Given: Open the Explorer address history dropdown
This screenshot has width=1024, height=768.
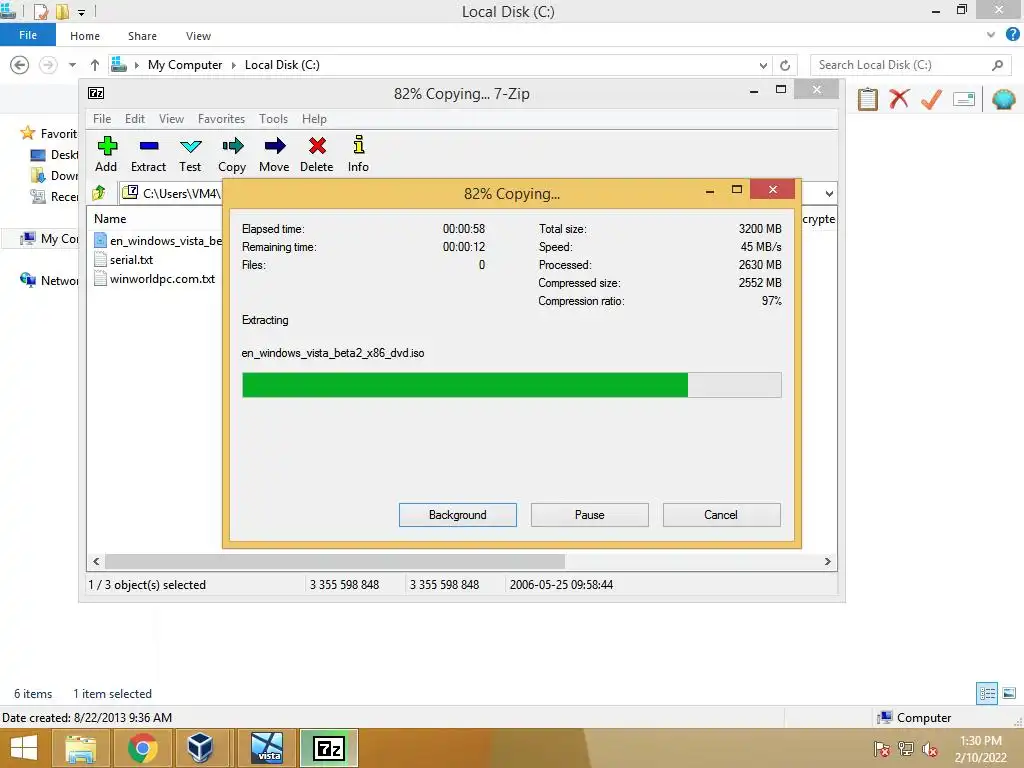Looking at the screenshot, I should pos(763,65).
